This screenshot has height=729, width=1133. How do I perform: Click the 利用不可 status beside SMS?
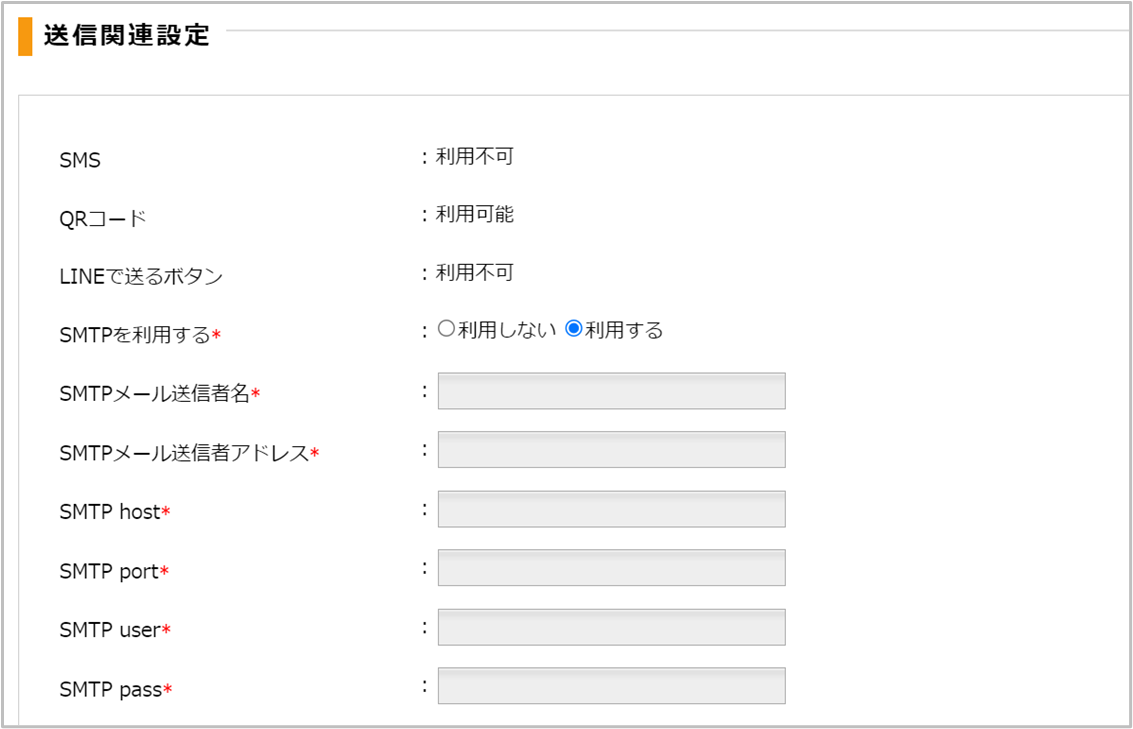tap(474, 156)
